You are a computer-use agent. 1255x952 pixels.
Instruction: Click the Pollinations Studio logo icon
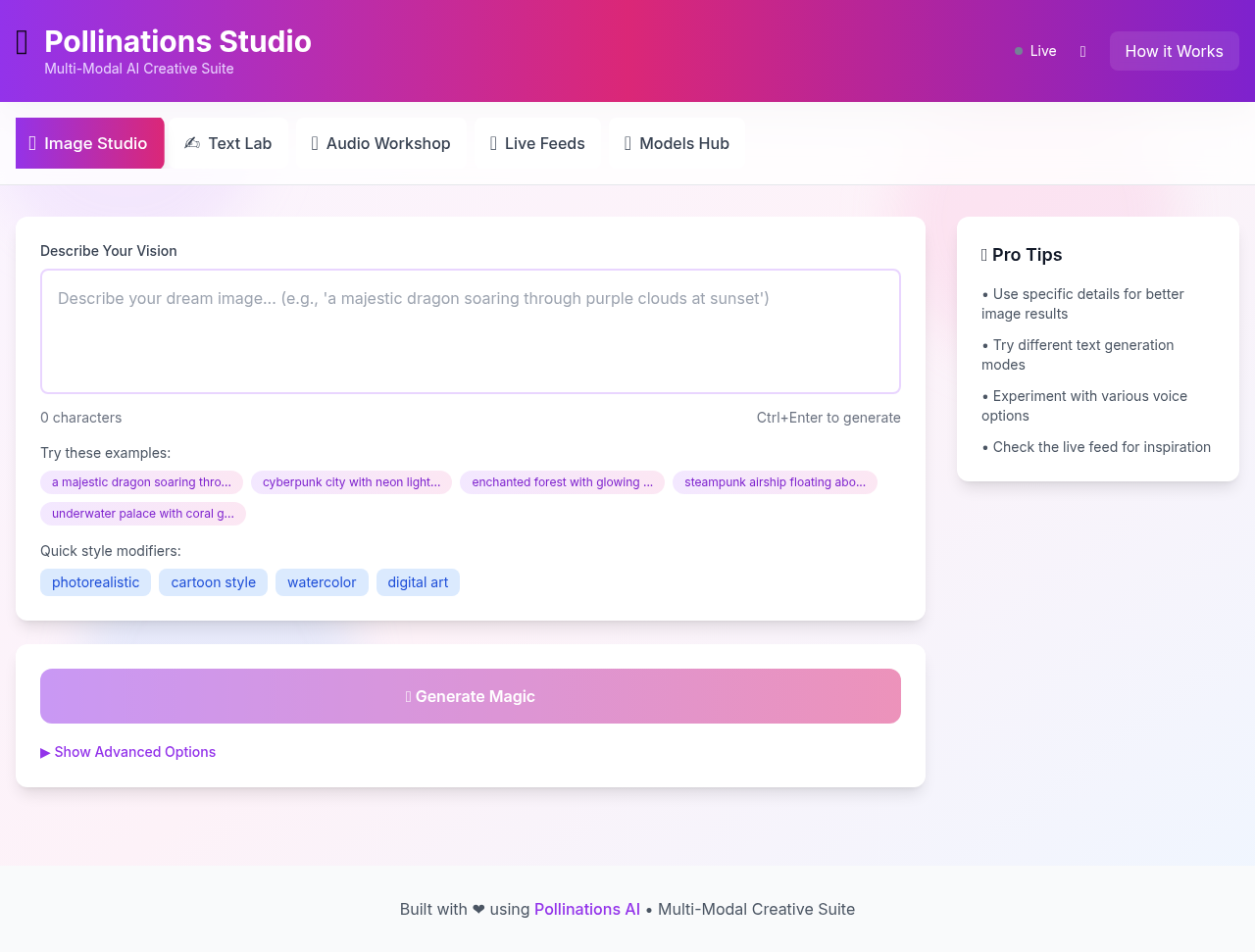coord(23,42)
